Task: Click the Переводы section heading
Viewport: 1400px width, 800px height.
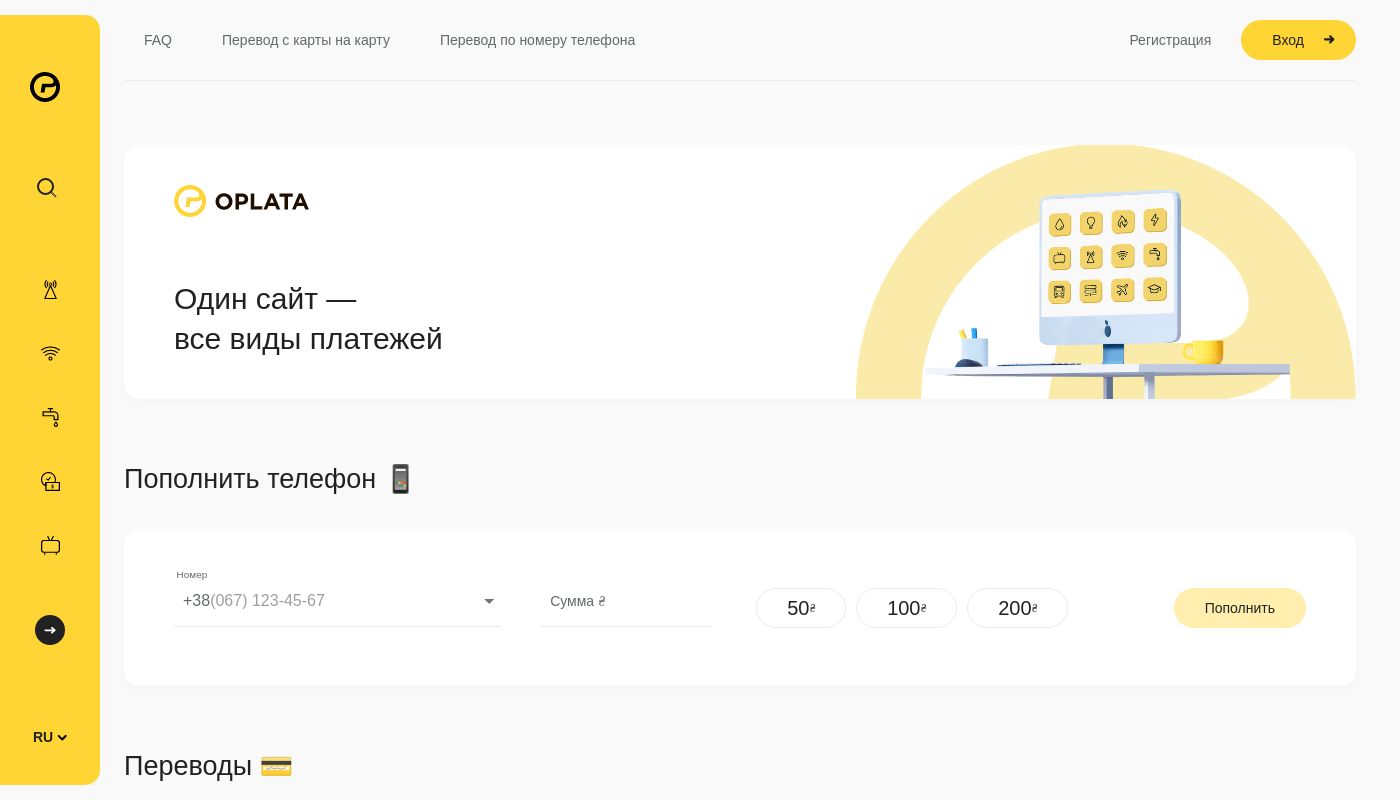Action: pos(208,766)
